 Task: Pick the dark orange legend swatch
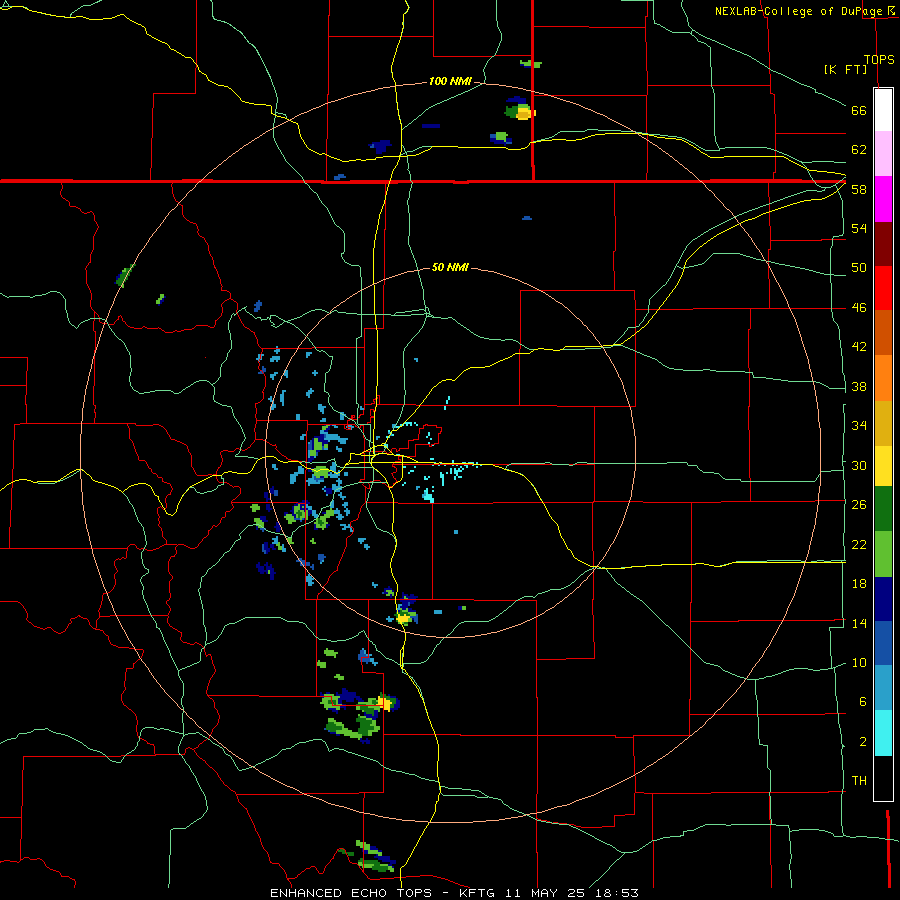click(x=883, y=332)
